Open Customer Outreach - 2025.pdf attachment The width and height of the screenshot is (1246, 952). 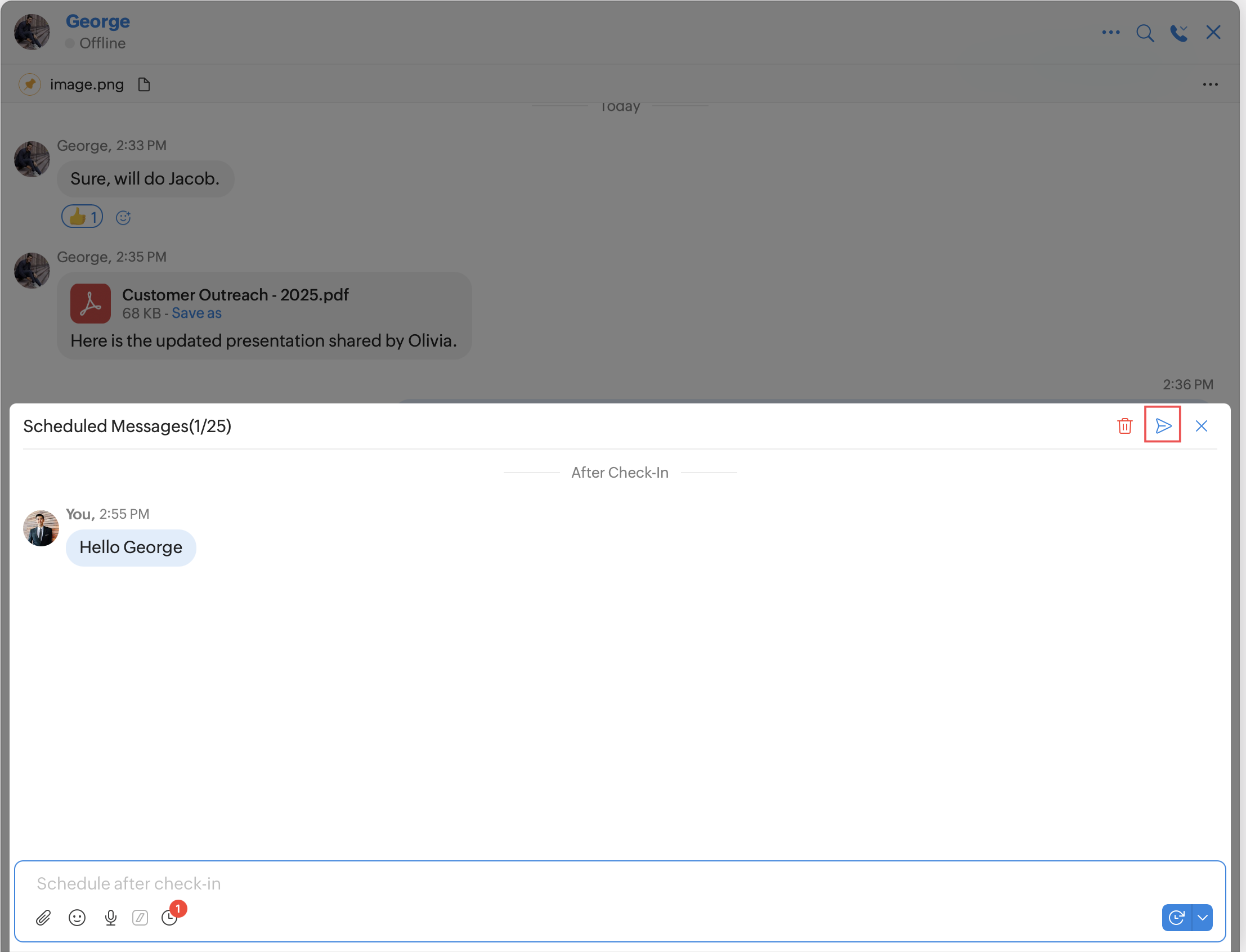[x=235, y=295]
